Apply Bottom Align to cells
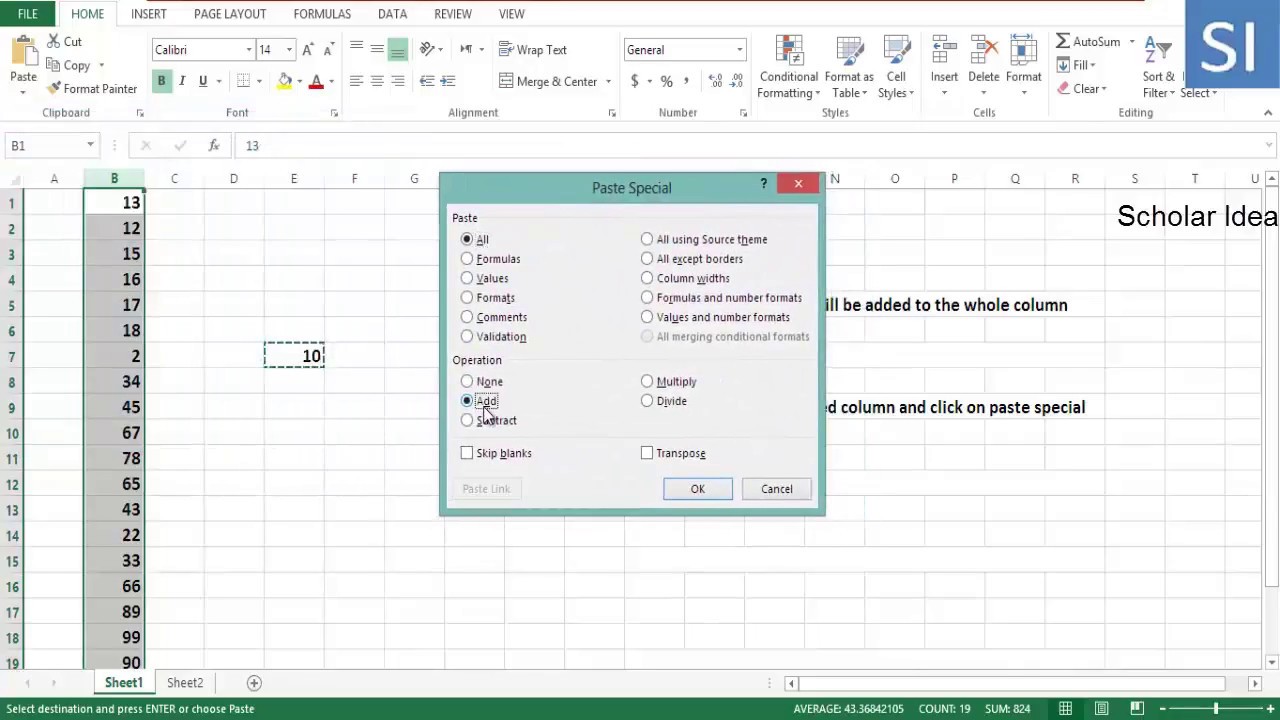 pyautogui.click(x=398, y=49)
